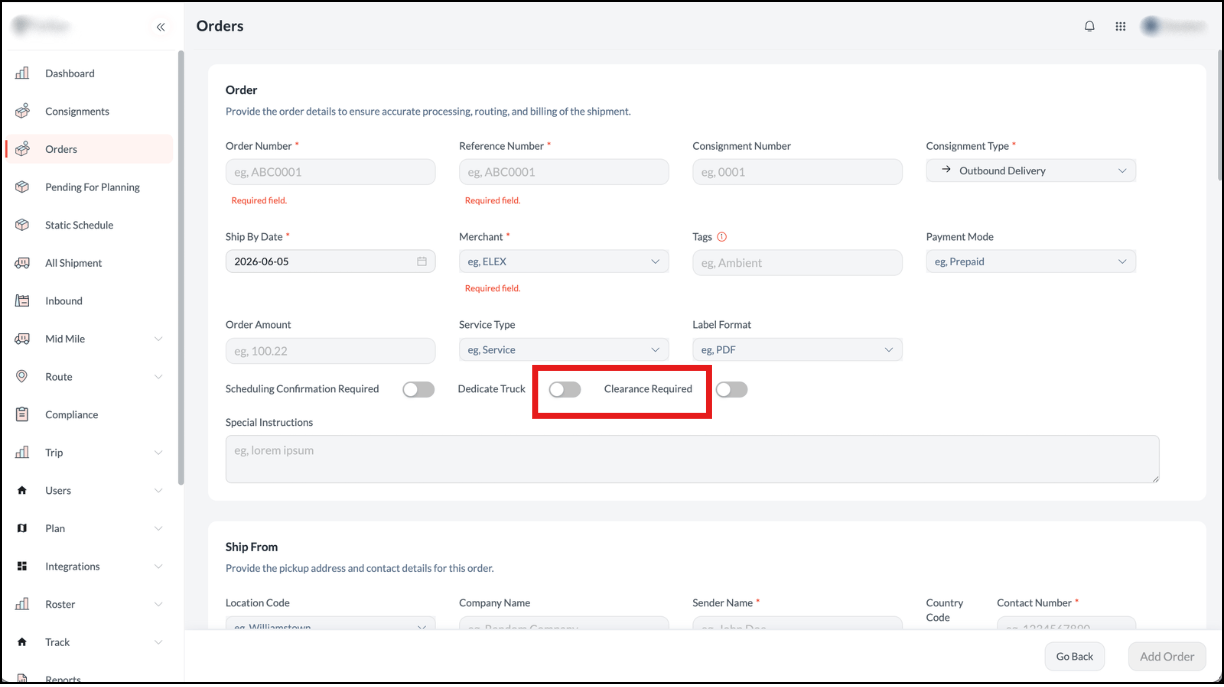Expand the Track menu chevron

(158, 642)
